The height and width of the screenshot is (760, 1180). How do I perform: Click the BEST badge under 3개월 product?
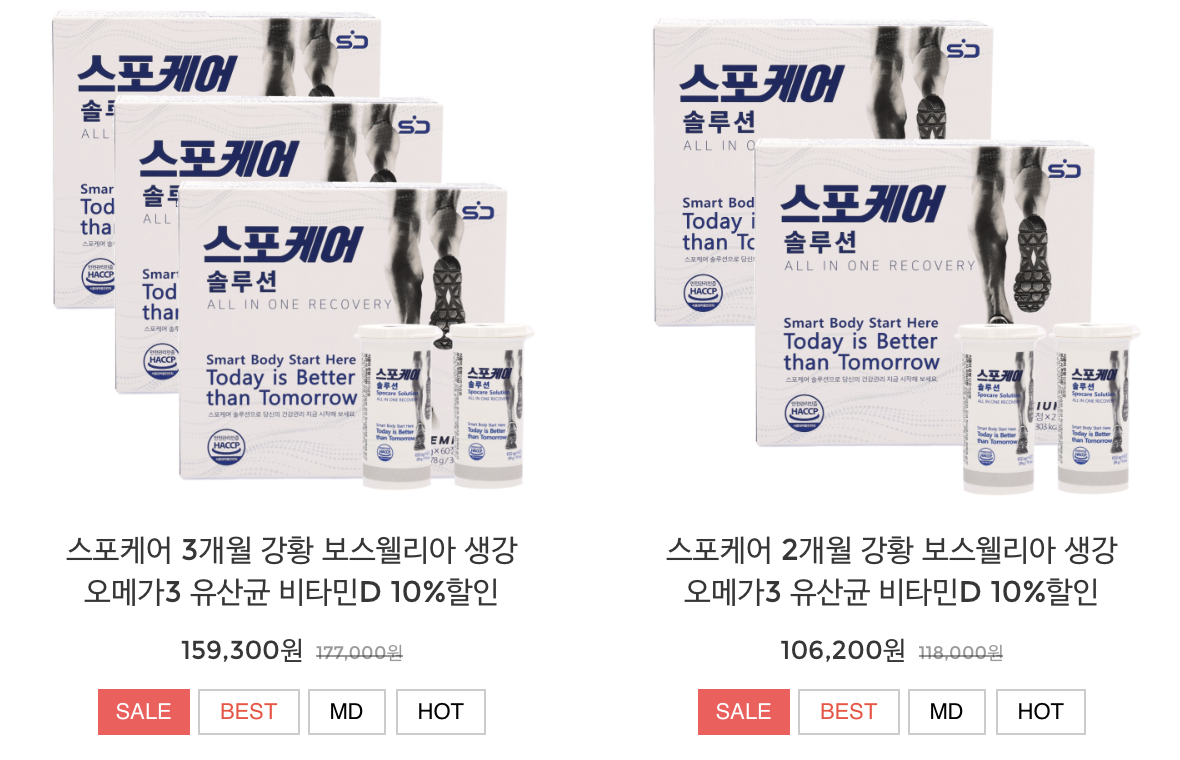coord(248,711)
